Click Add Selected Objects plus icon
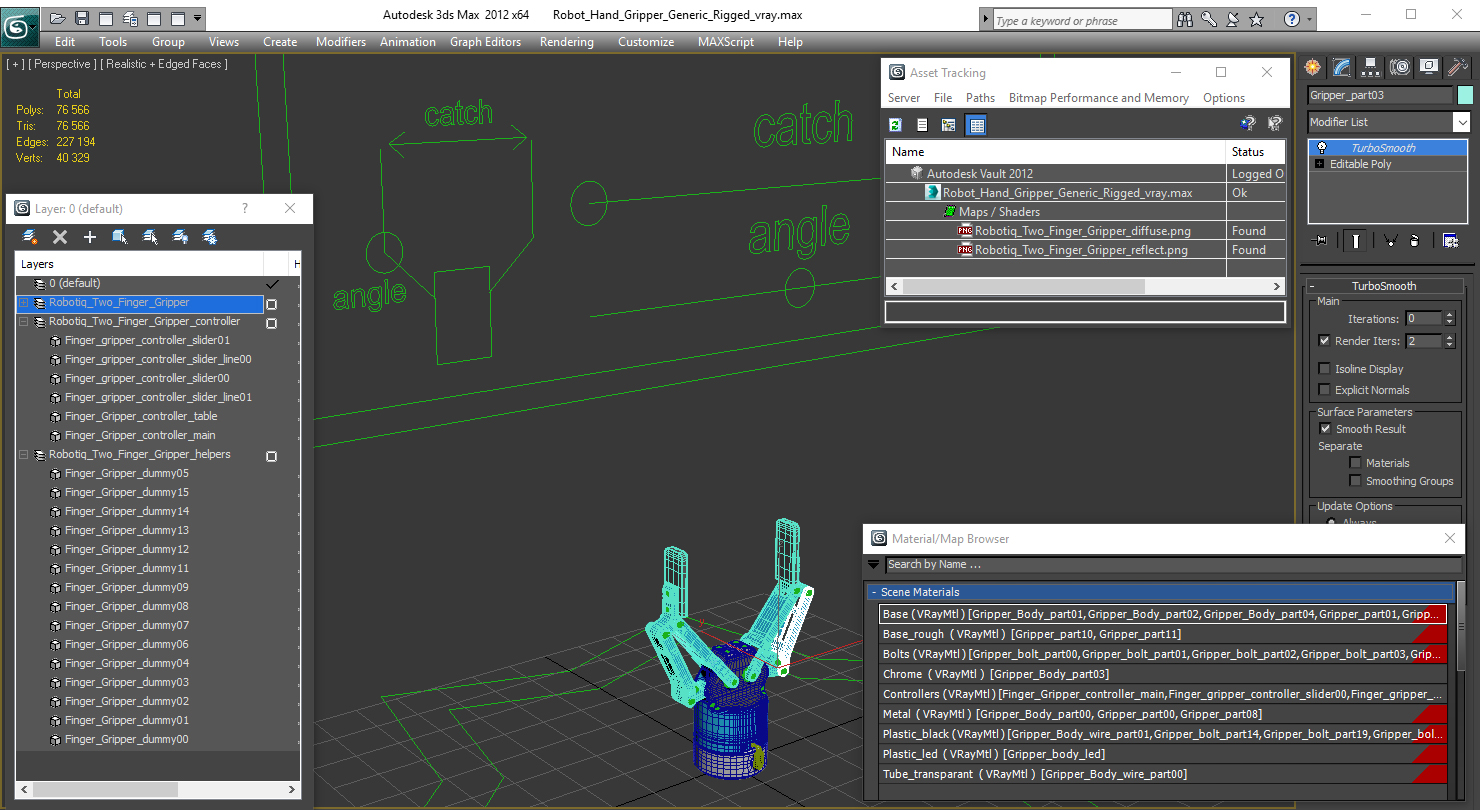The image size is (1480, 810). point(90,237)
